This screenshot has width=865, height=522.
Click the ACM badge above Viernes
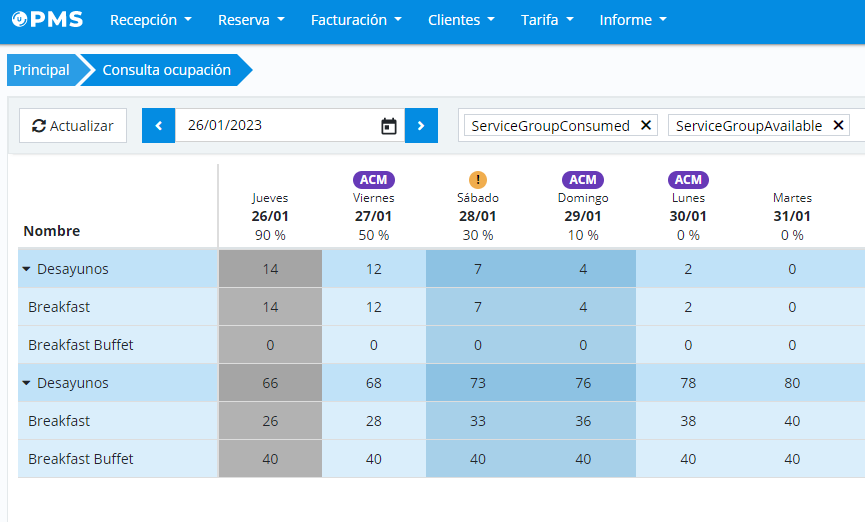tap(373, 180)
